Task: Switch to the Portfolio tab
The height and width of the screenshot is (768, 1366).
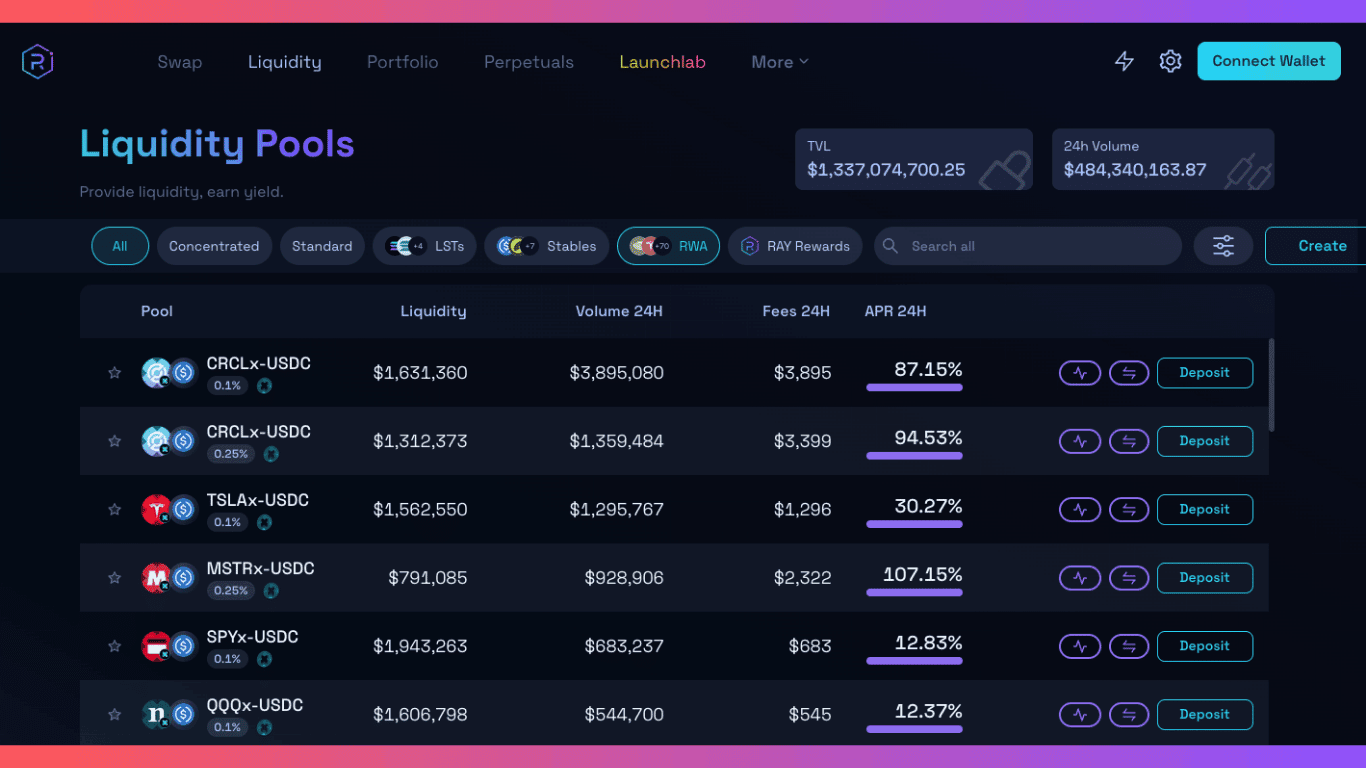Action: tap(402, 61)
